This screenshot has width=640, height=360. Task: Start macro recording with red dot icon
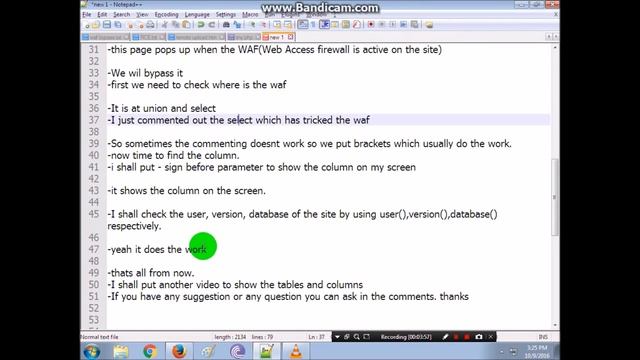371,25
